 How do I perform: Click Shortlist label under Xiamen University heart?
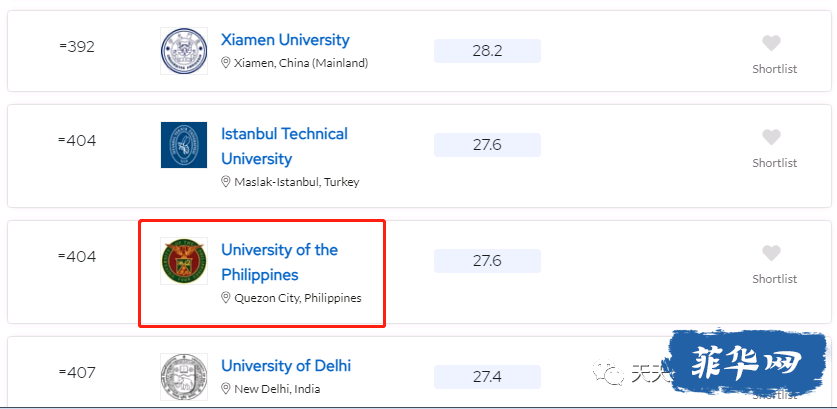(775, 69)
